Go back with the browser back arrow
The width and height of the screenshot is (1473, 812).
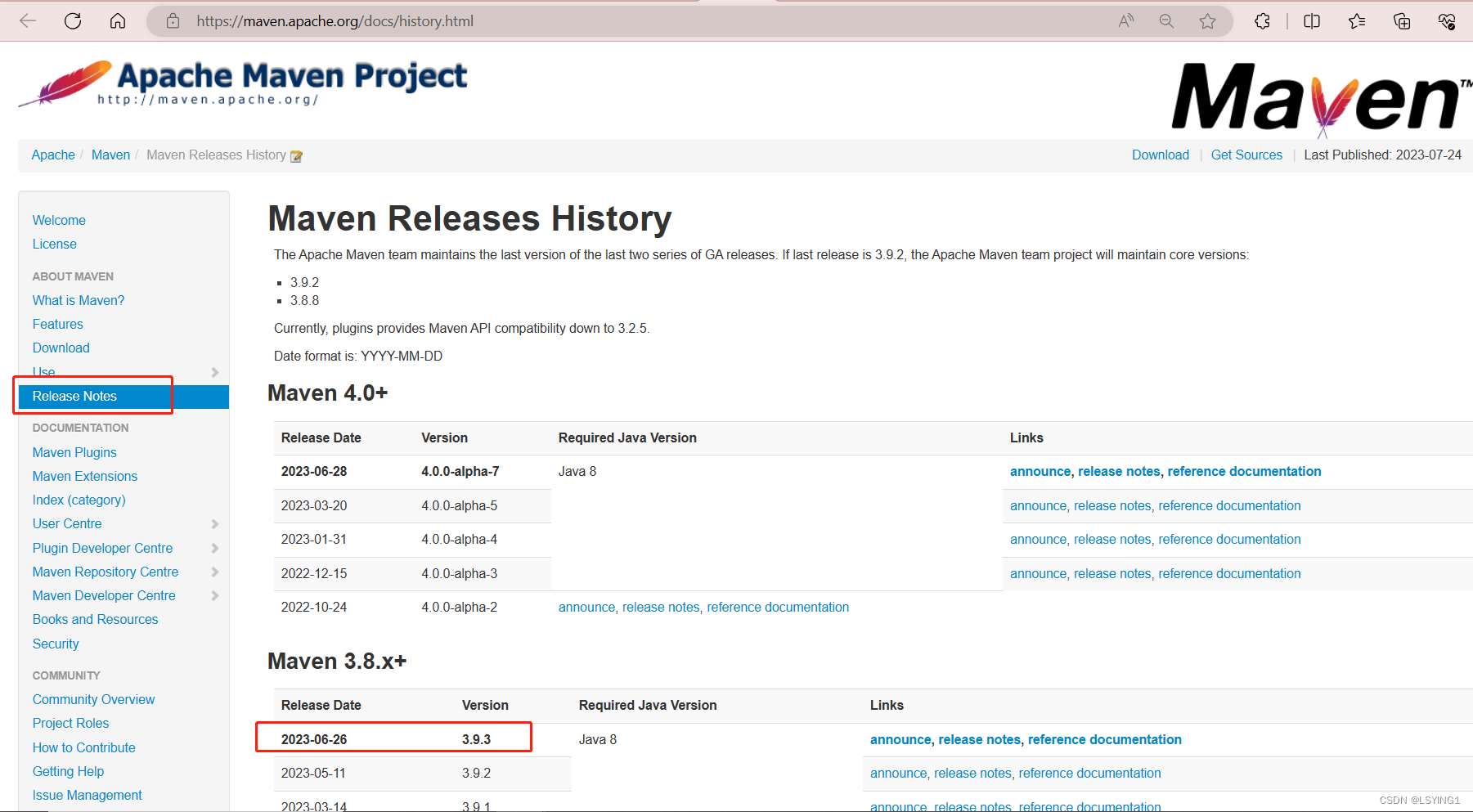(x=28, y=21)
